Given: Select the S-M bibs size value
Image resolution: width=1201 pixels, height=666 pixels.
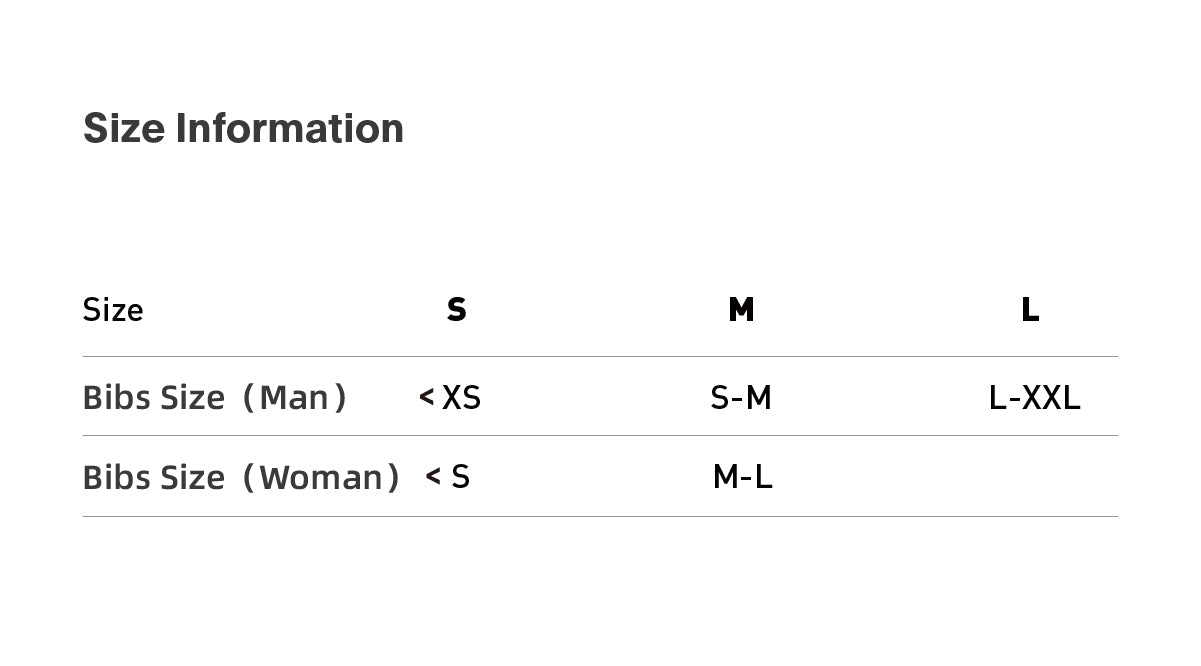Looking at the screenshot, I should point(741,398).
